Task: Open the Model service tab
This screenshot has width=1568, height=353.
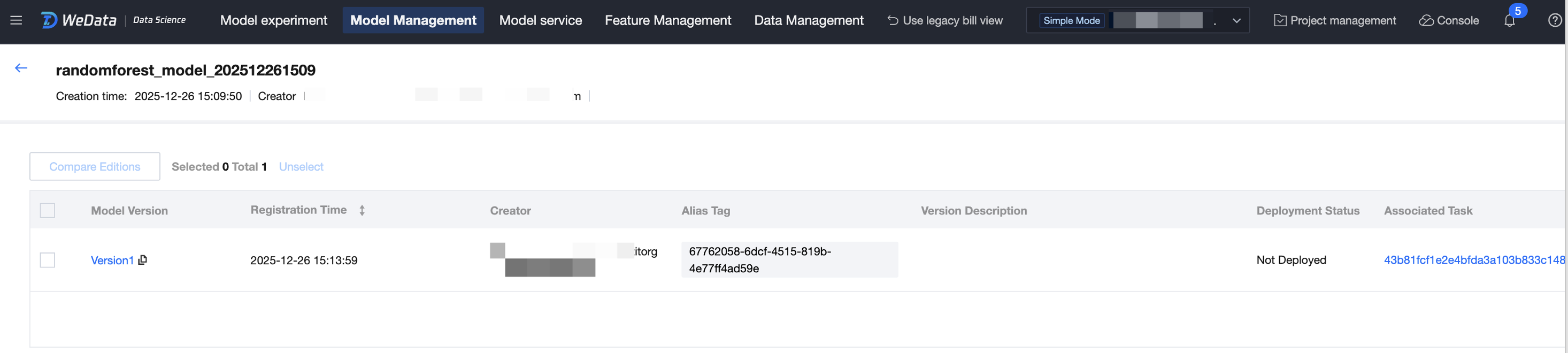Action: (x=541, y=21)
